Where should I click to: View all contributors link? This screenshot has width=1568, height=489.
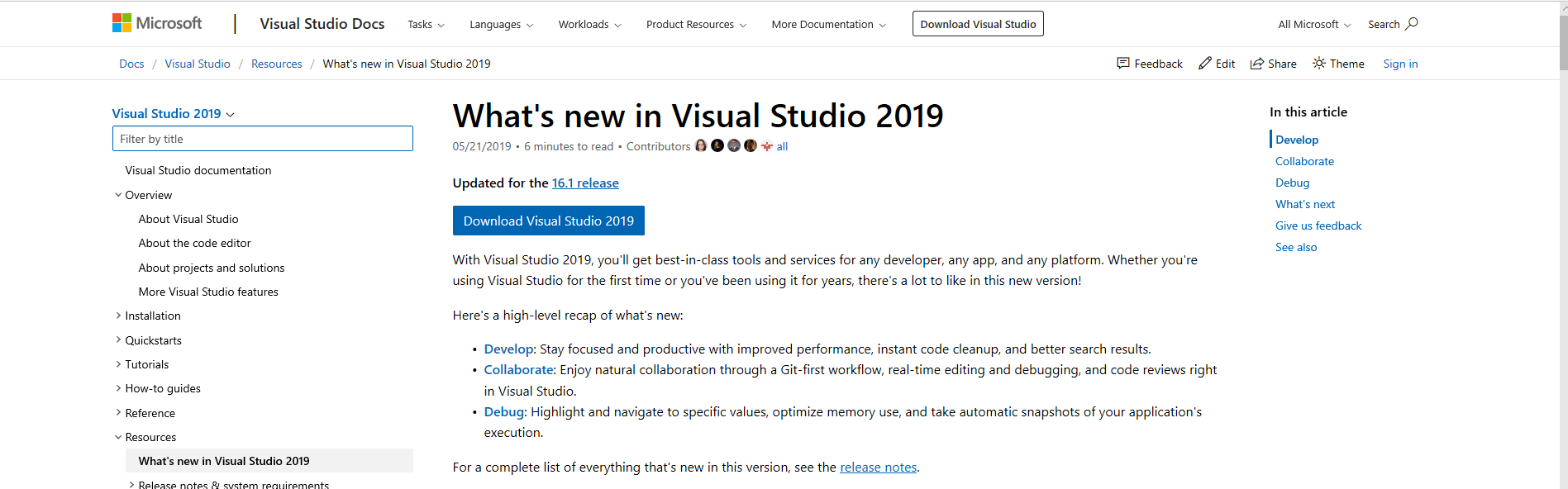click(782, 146)
